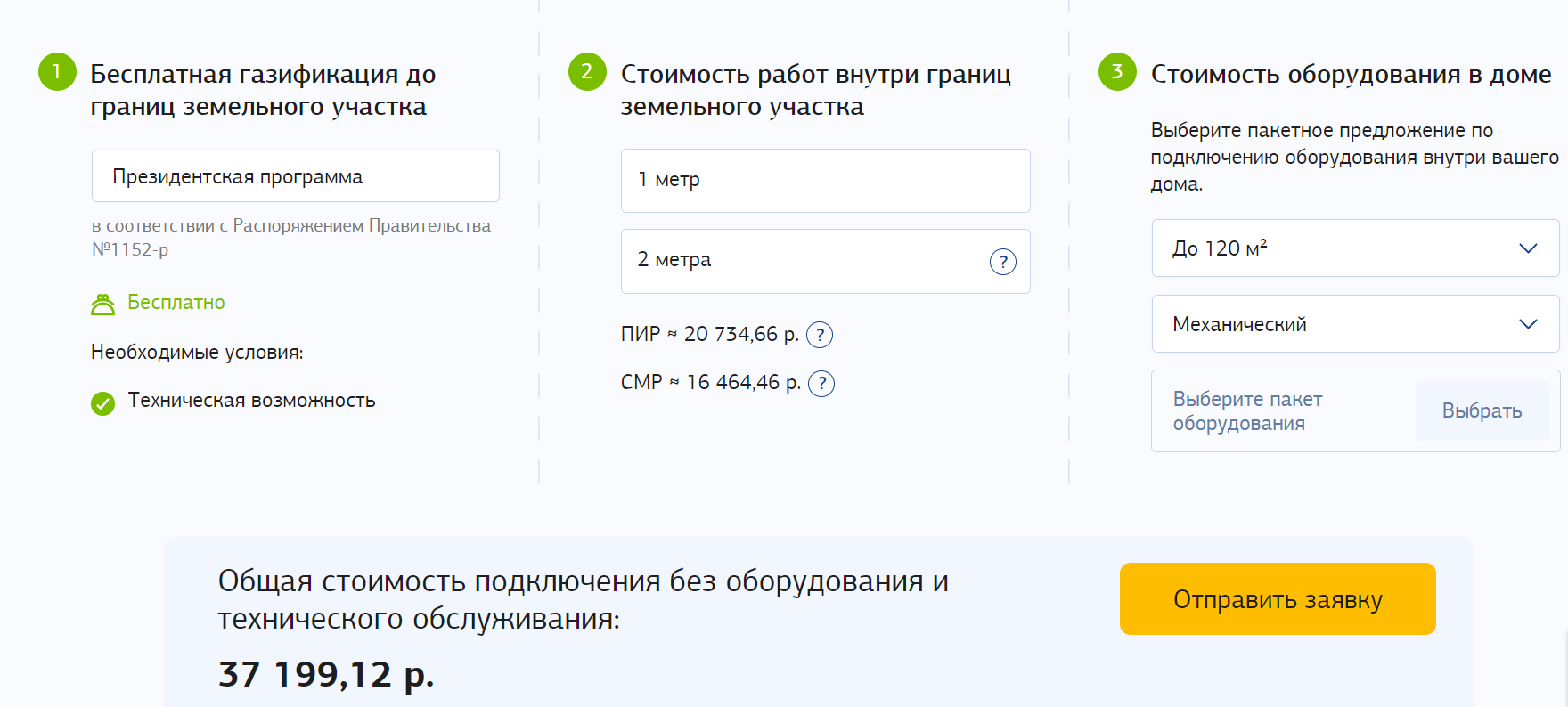
Task: Click the green step 1 circle icon
Action: click(57, 72)
